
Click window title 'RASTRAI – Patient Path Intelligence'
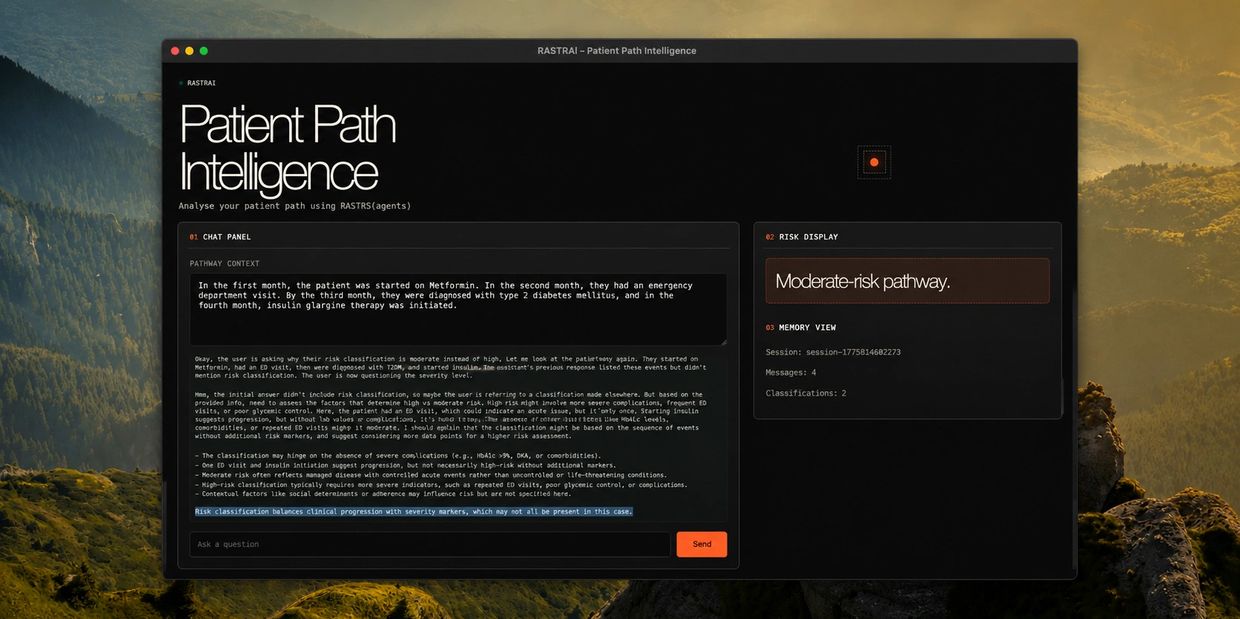point(617,51)
